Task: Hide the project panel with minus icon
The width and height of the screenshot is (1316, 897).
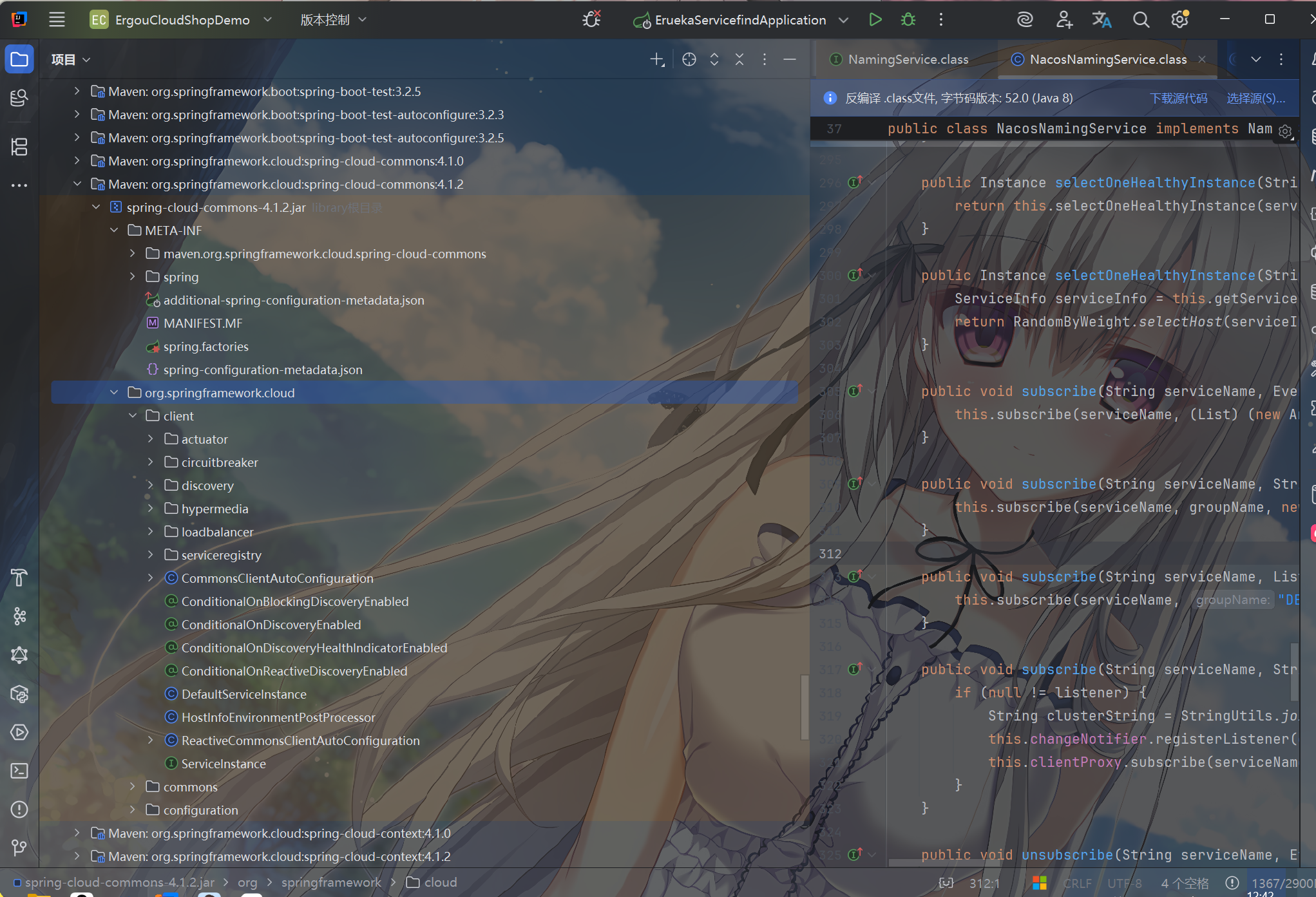Action: pos(790,59)
